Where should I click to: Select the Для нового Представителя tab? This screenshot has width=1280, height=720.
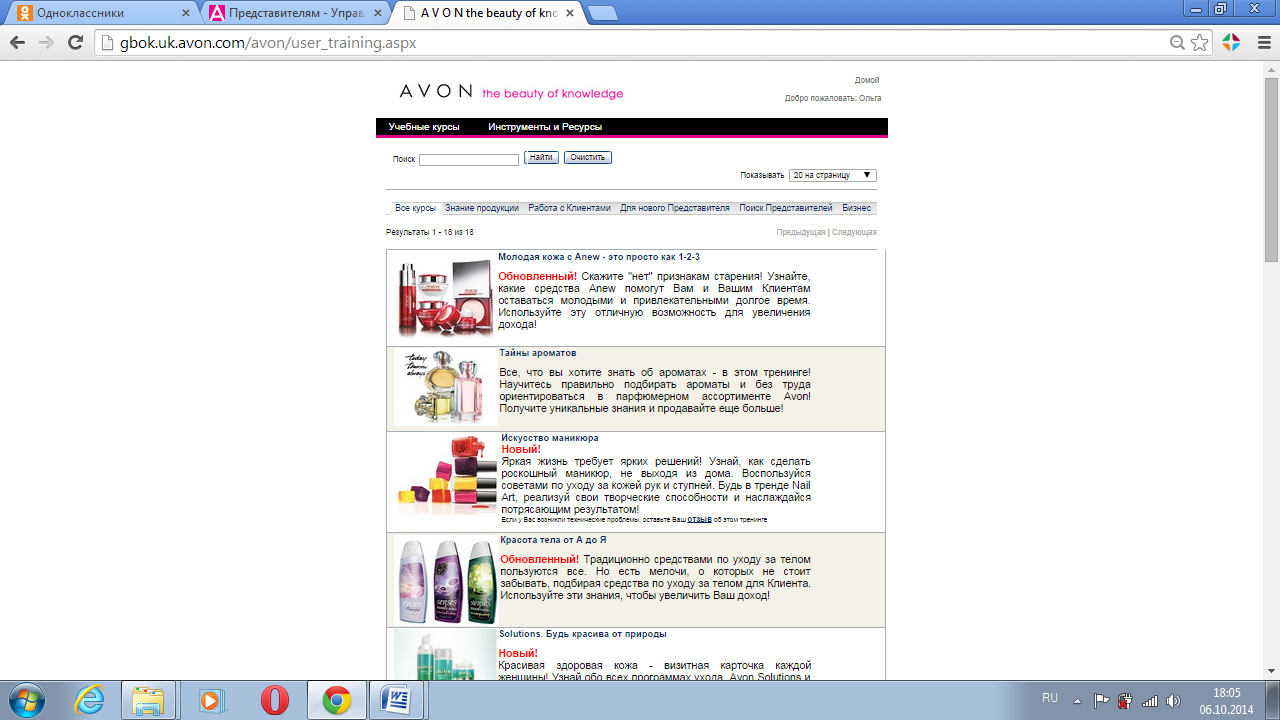coord(675,208)
